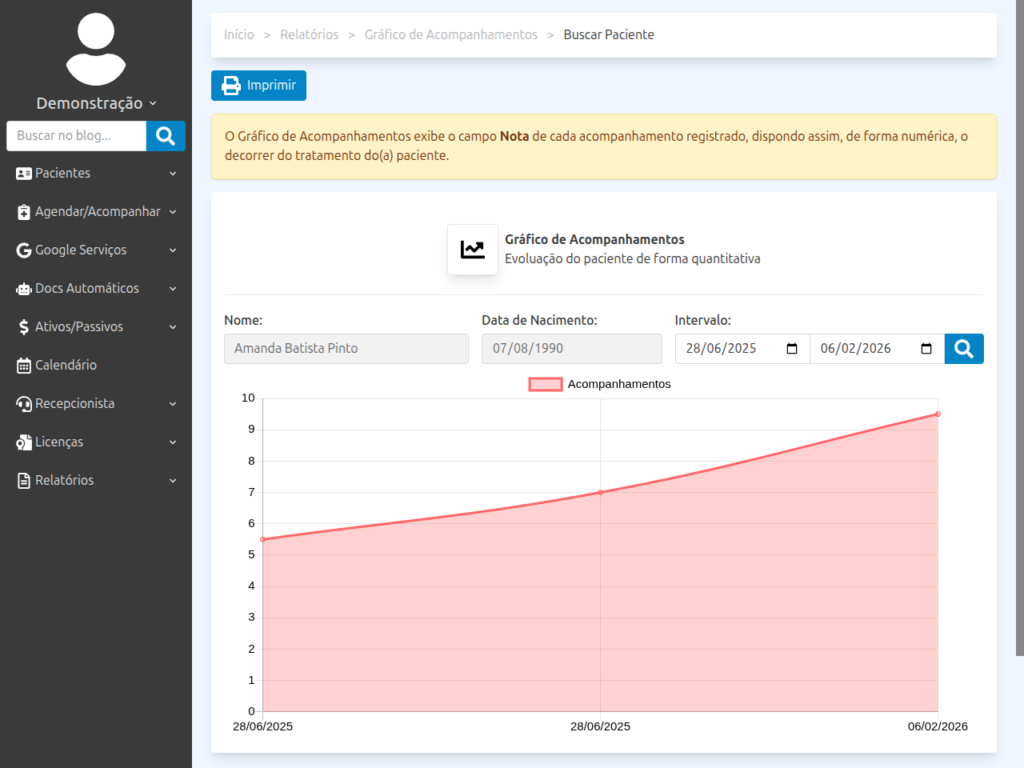Click the Docs Automáticos robot icon

(x=24, y=289)
